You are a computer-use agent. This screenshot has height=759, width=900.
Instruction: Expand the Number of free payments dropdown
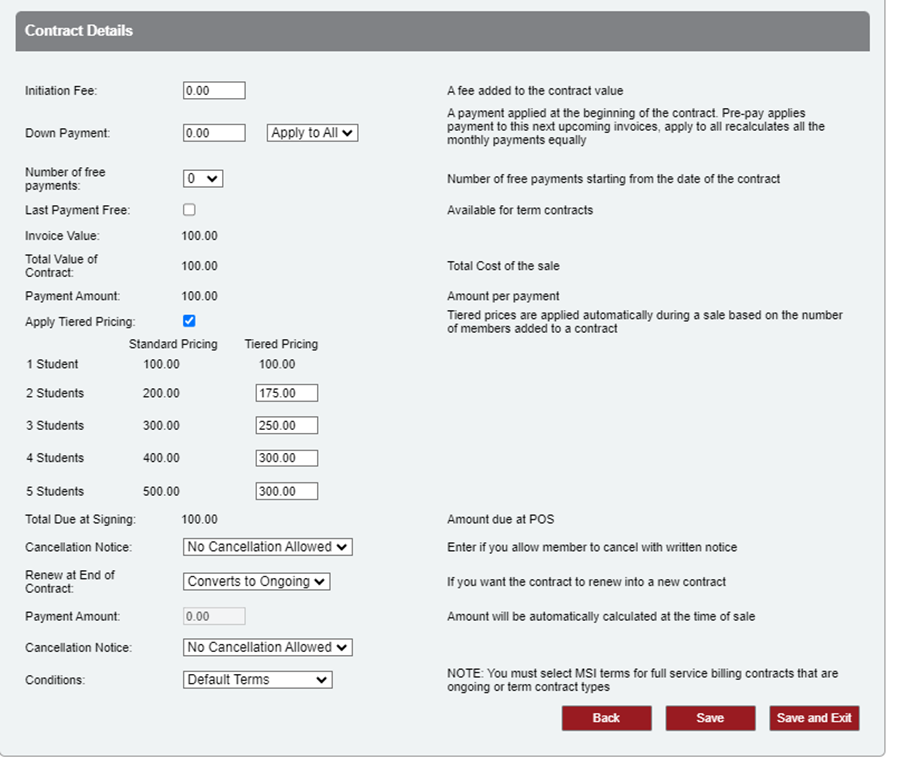(203, 178)
